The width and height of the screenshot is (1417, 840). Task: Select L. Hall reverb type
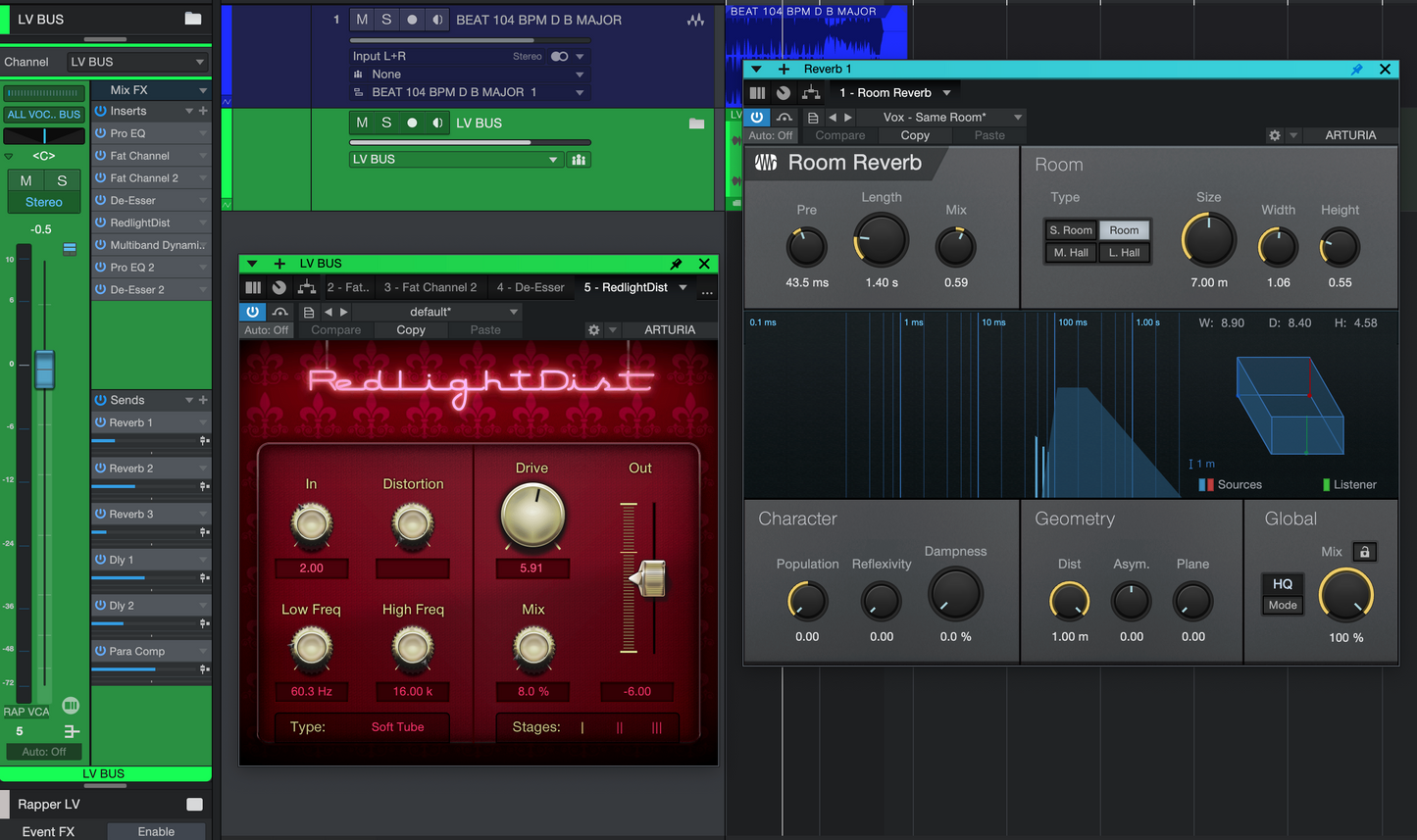click(x=1124, y=253)
